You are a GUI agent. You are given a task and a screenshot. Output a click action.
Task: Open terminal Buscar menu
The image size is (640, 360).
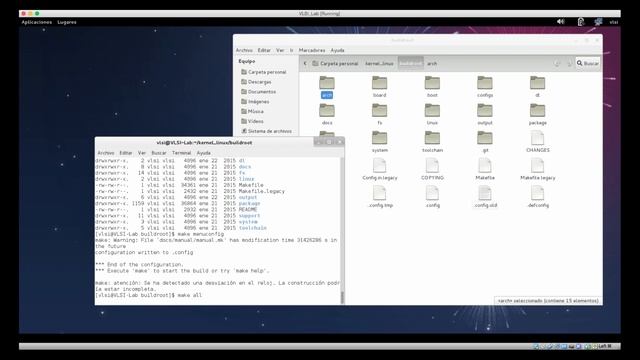pyautogui.click(x=159, y=153)
